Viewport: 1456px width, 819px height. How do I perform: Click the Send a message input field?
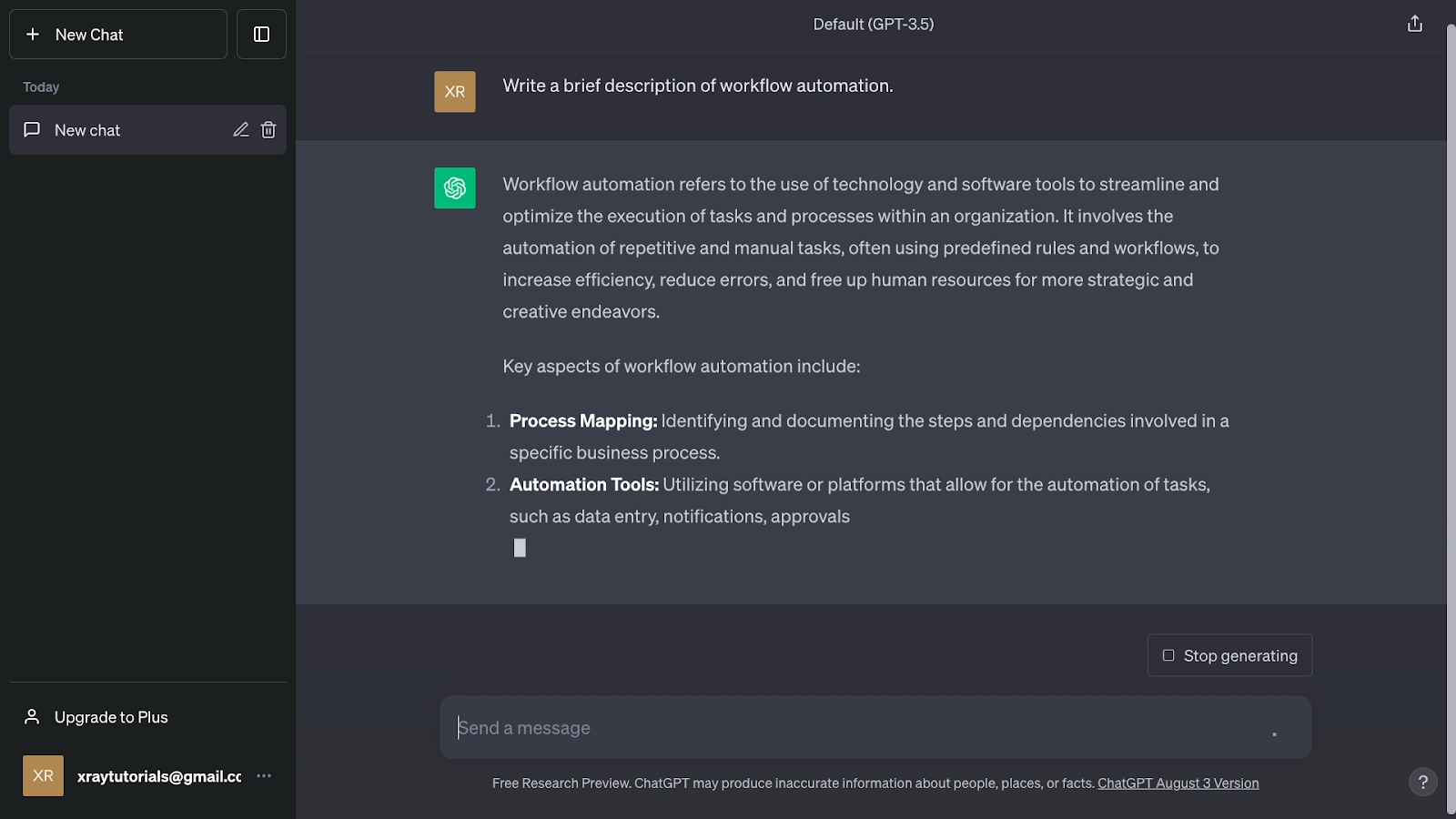[855, 728]
